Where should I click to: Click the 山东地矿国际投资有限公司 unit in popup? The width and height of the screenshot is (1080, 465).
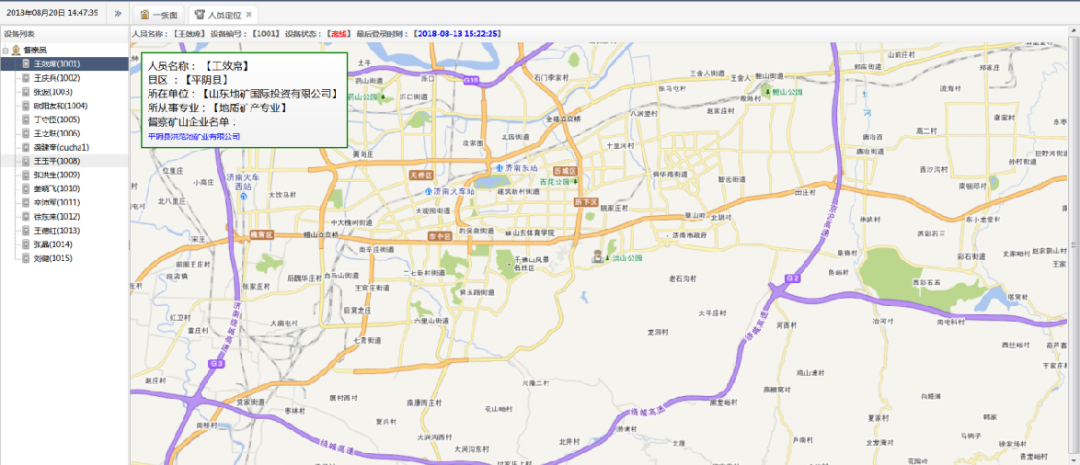pyautogui.click(x=271, y=93)
